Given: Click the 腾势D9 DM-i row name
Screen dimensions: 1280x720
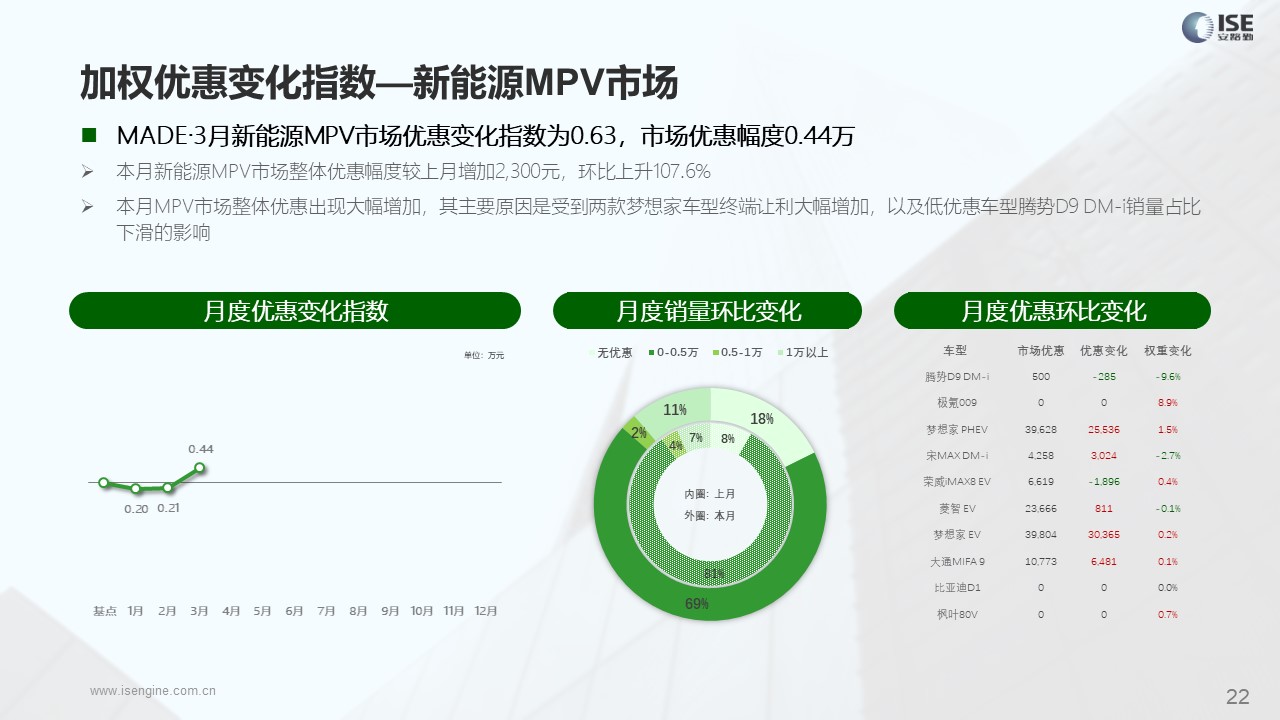Looking at the screenshot, I should (957, 377).
